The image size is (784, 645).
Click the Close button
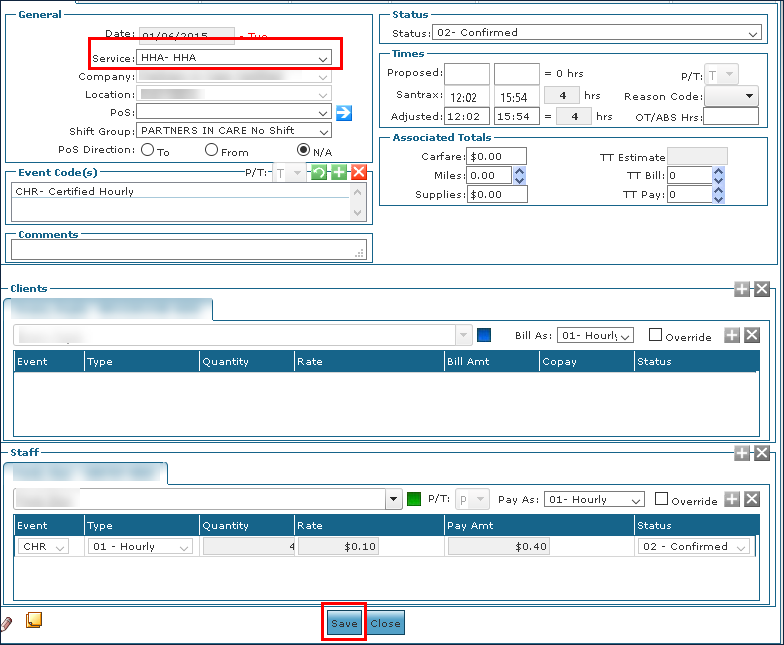pos(385,623)
